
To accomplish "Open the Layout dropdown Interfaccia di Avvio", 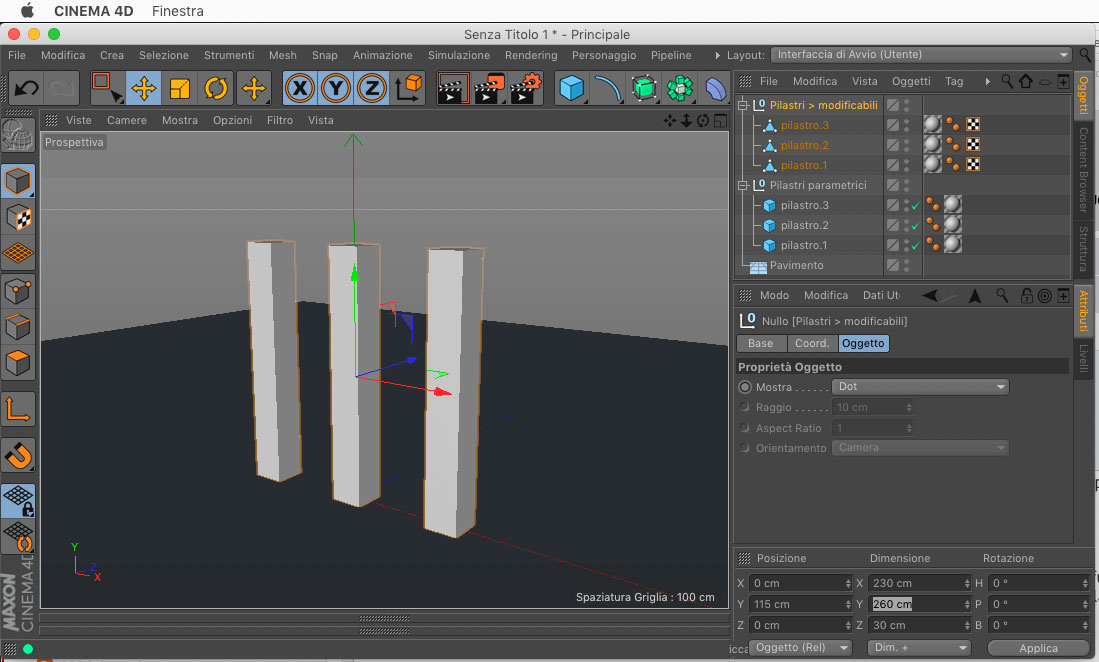I will (x=921, y=55).
